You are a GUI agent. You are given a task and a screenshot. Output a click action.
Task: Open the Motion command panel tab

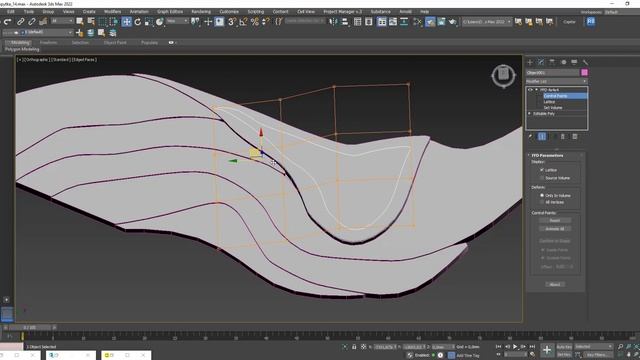tap(563, 62)
